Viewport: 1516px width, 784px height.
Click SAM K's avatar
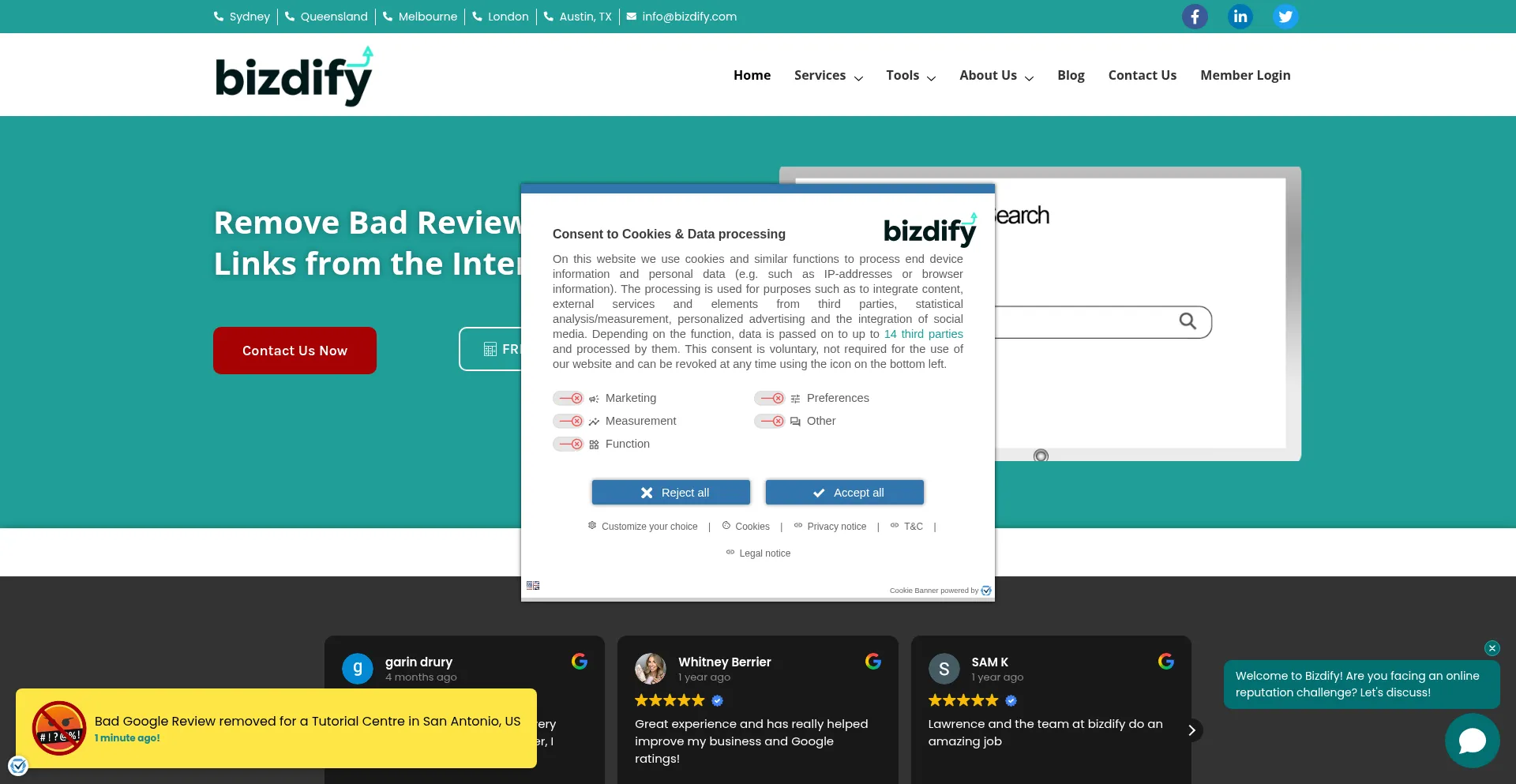tap(944, 669)
